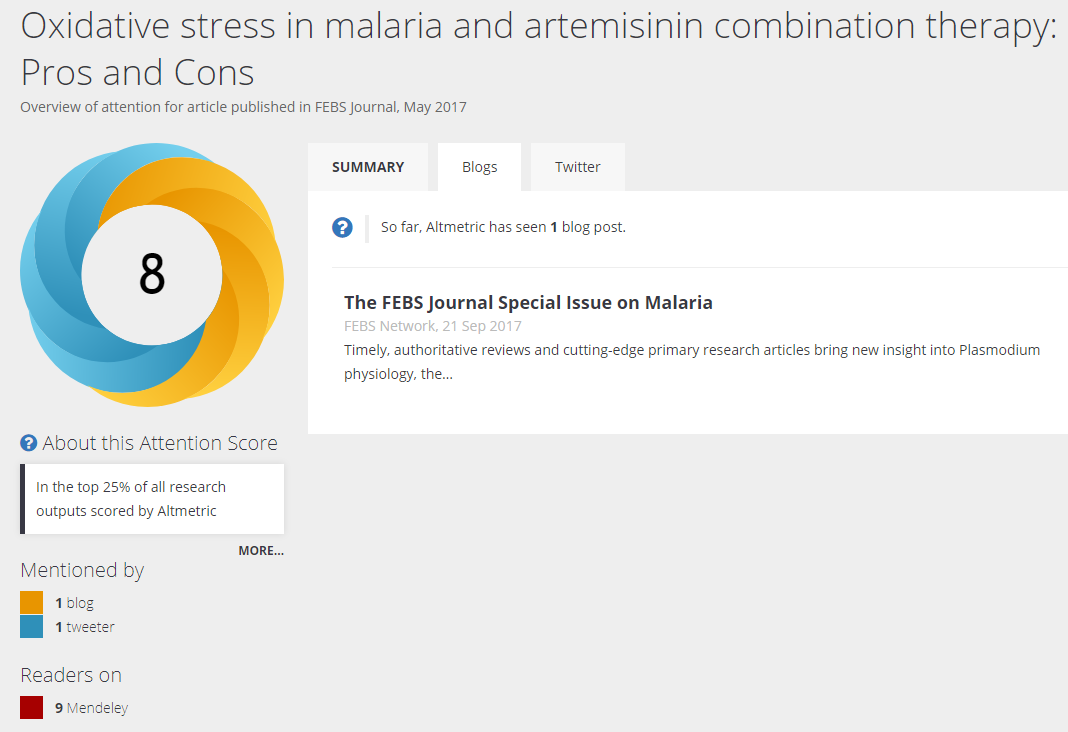Switch to the Summary tab
Image resolution: width=1068 pixels, height=732 pixels.
[x=368, y=167]
